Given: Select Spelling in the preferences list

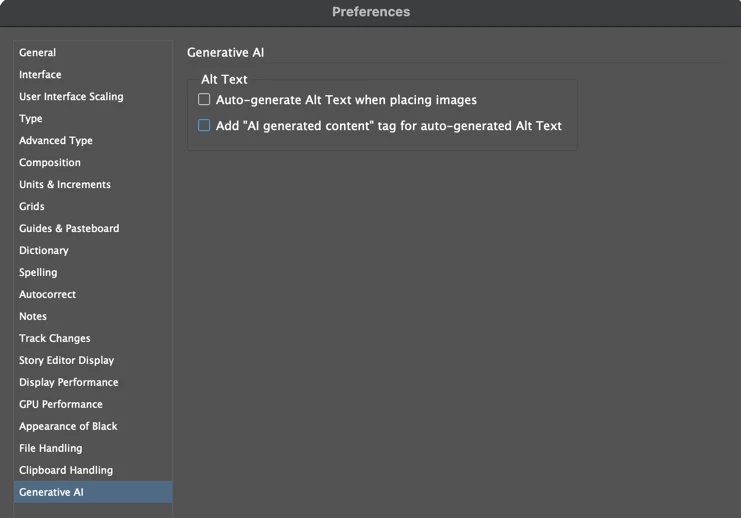Looking at the screenshot, I should [38, 273].
